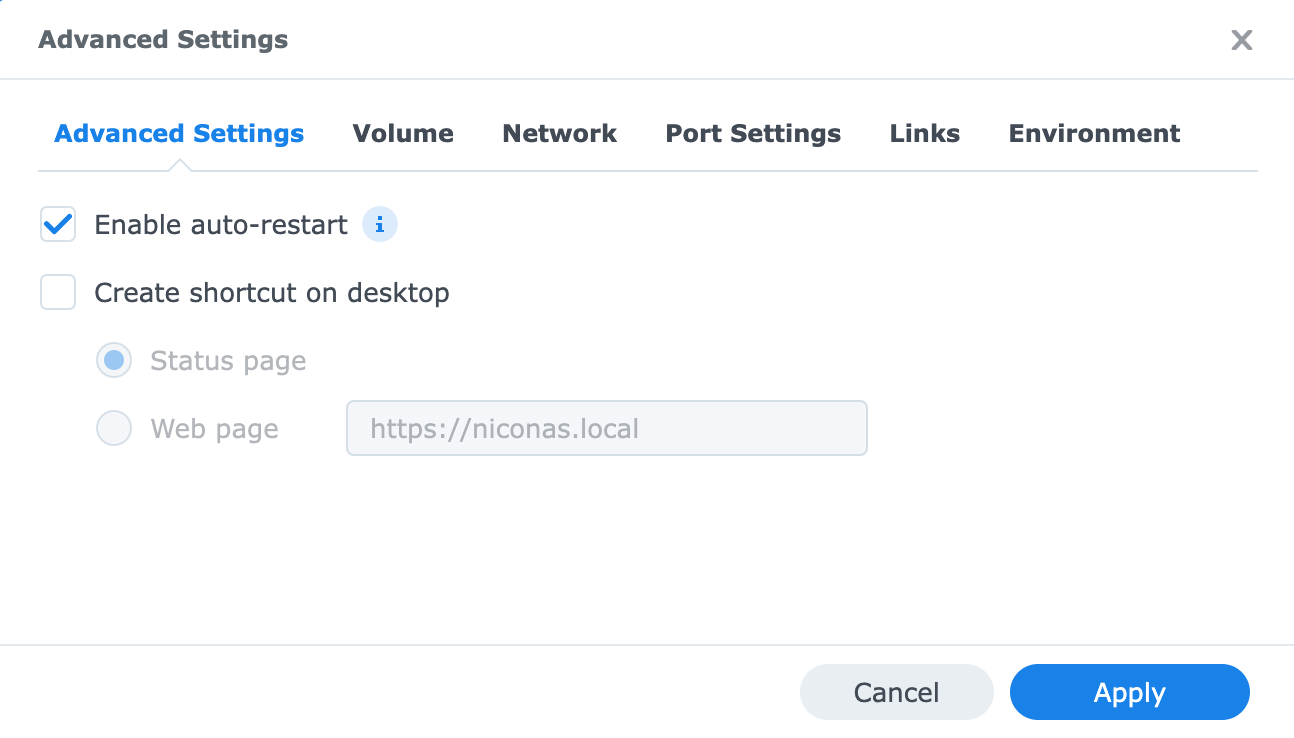
Task: Click the Enable auto-restart label text
Action: 221,225
